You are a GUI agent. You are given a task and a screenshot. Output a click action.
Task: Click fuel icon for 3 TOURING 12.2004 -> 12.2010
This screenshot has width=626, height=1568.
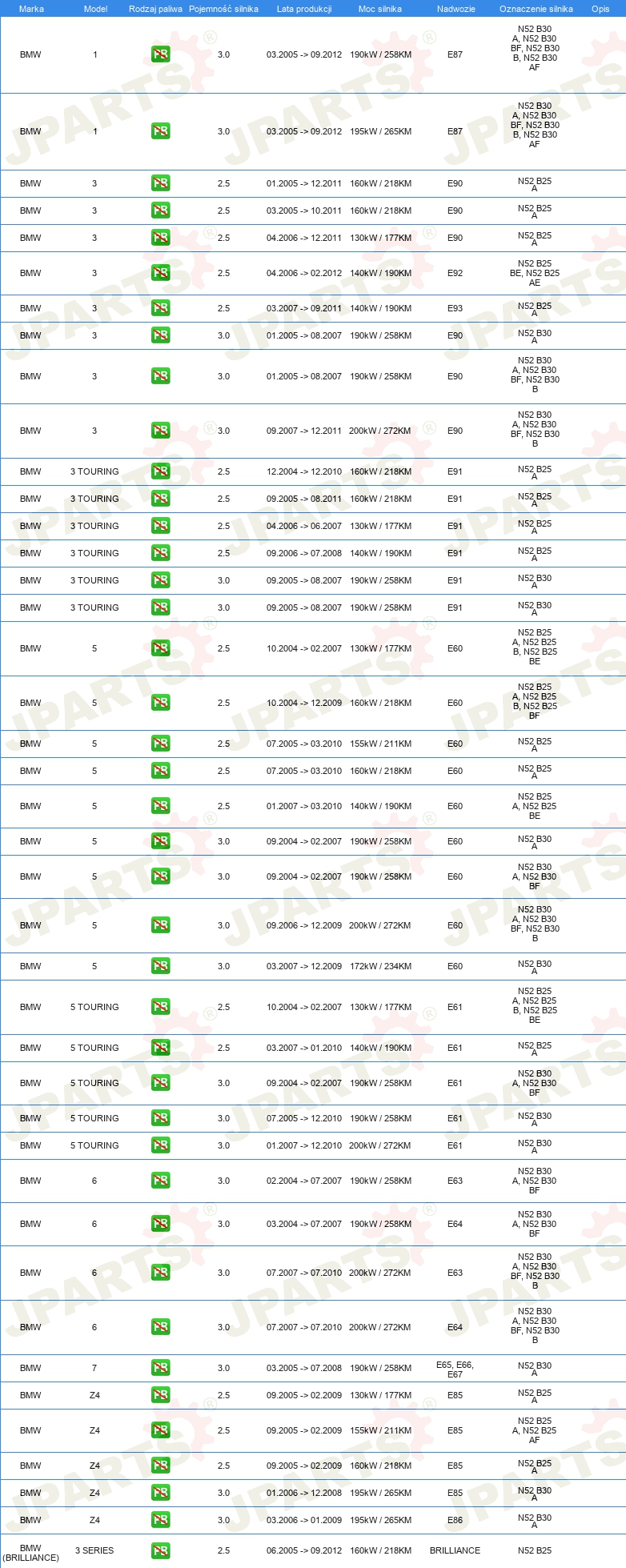click(160, 471)
